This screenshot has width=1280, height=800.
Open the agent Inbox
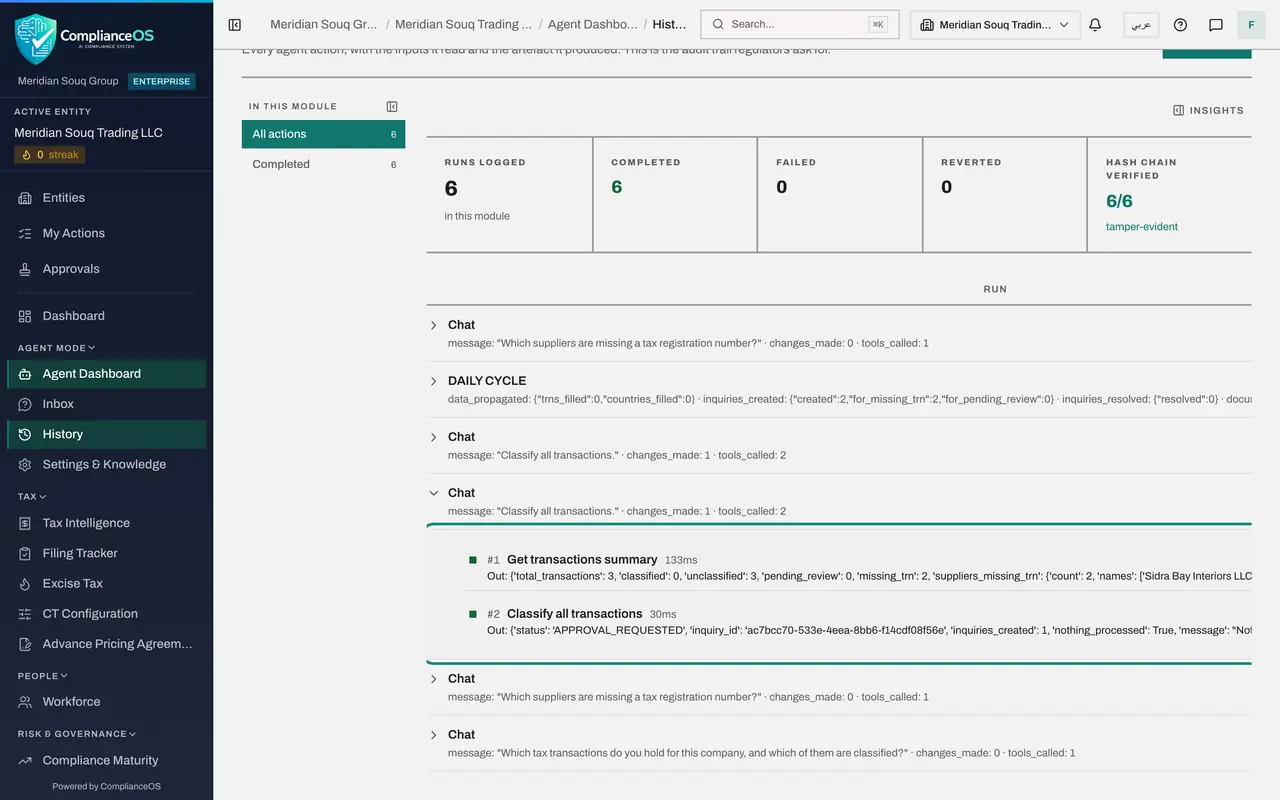coord(106,404)
